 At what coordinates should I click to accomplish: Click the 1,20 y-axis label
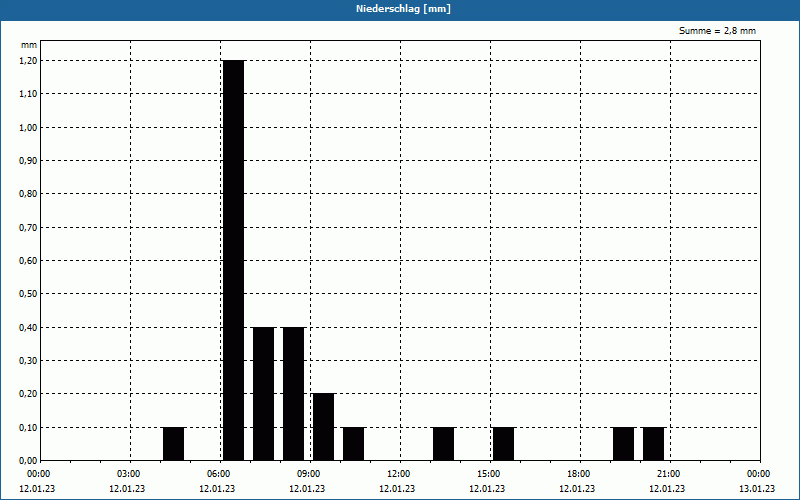click(28, 61)
